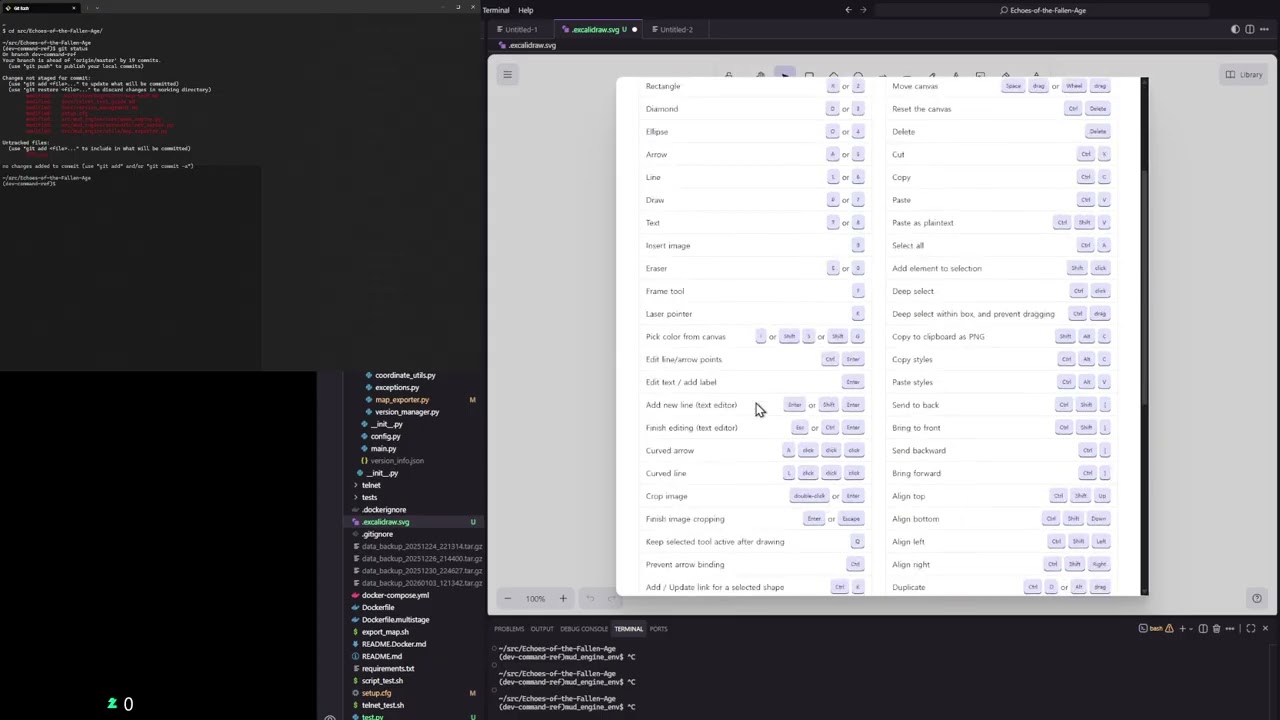Open data_backup_20251224_221314.tar.gz file

pyautogui.click(x=421, y=546)
